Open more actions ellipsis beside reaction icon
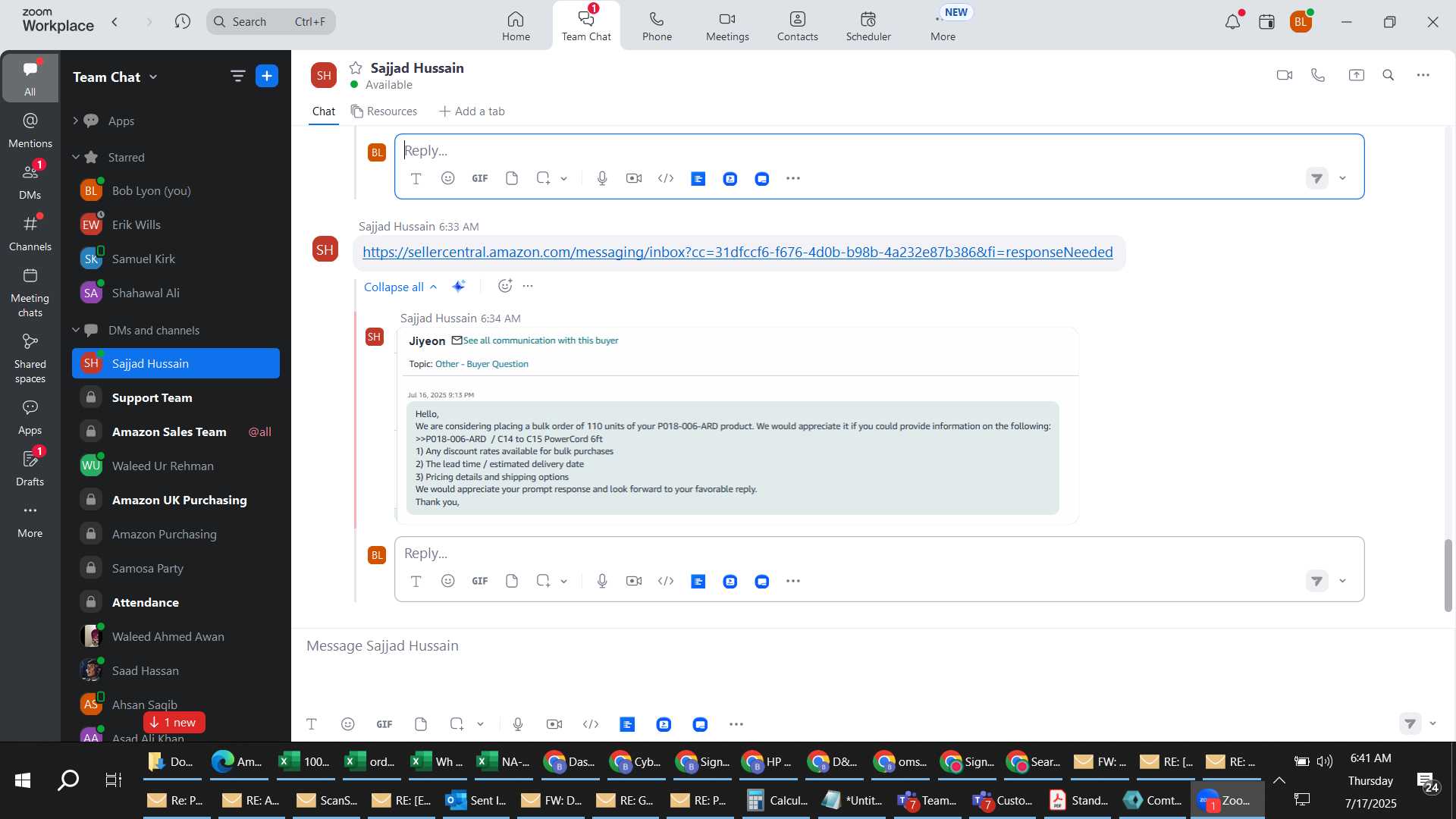 click(x=529, y=286)
